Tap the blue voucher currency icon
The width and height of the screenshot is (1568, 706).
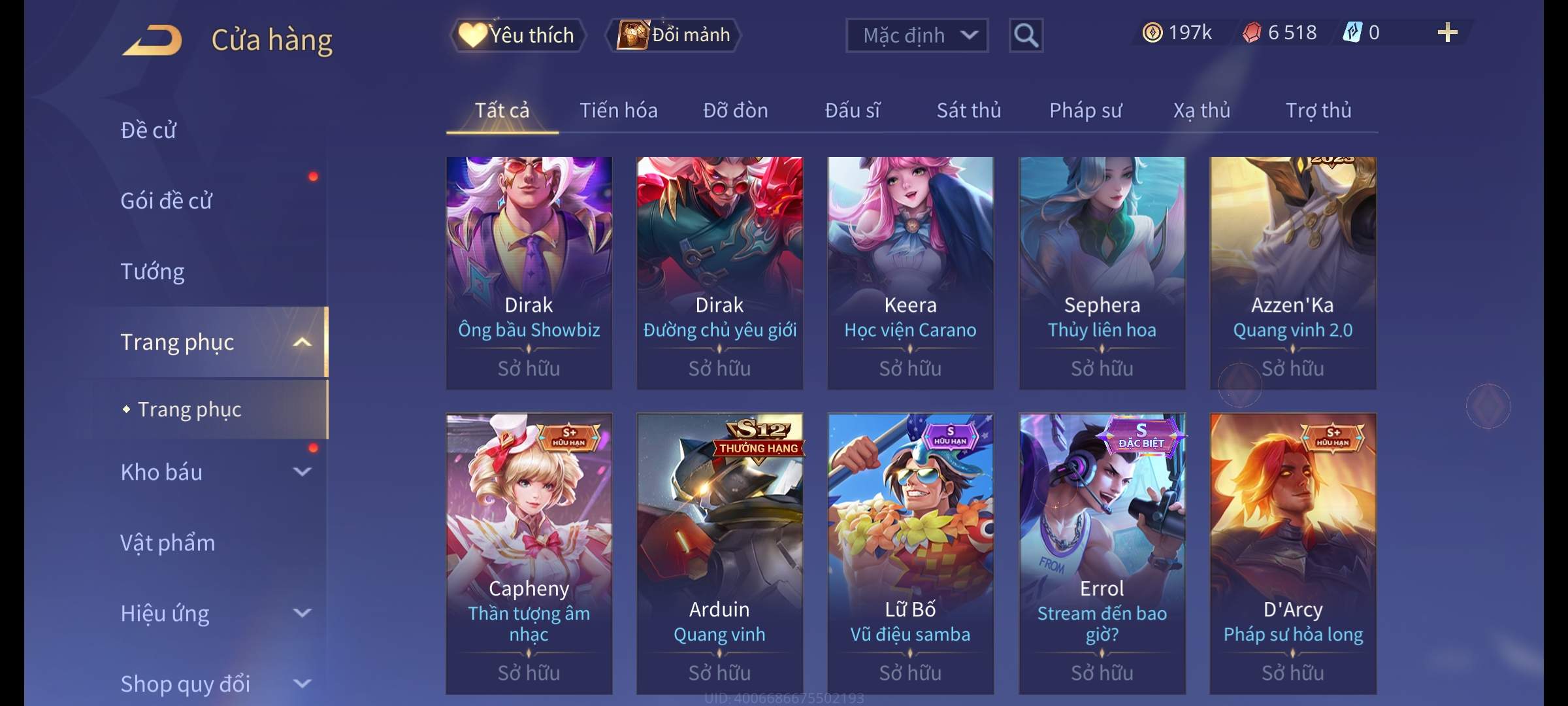point(1352,33)
